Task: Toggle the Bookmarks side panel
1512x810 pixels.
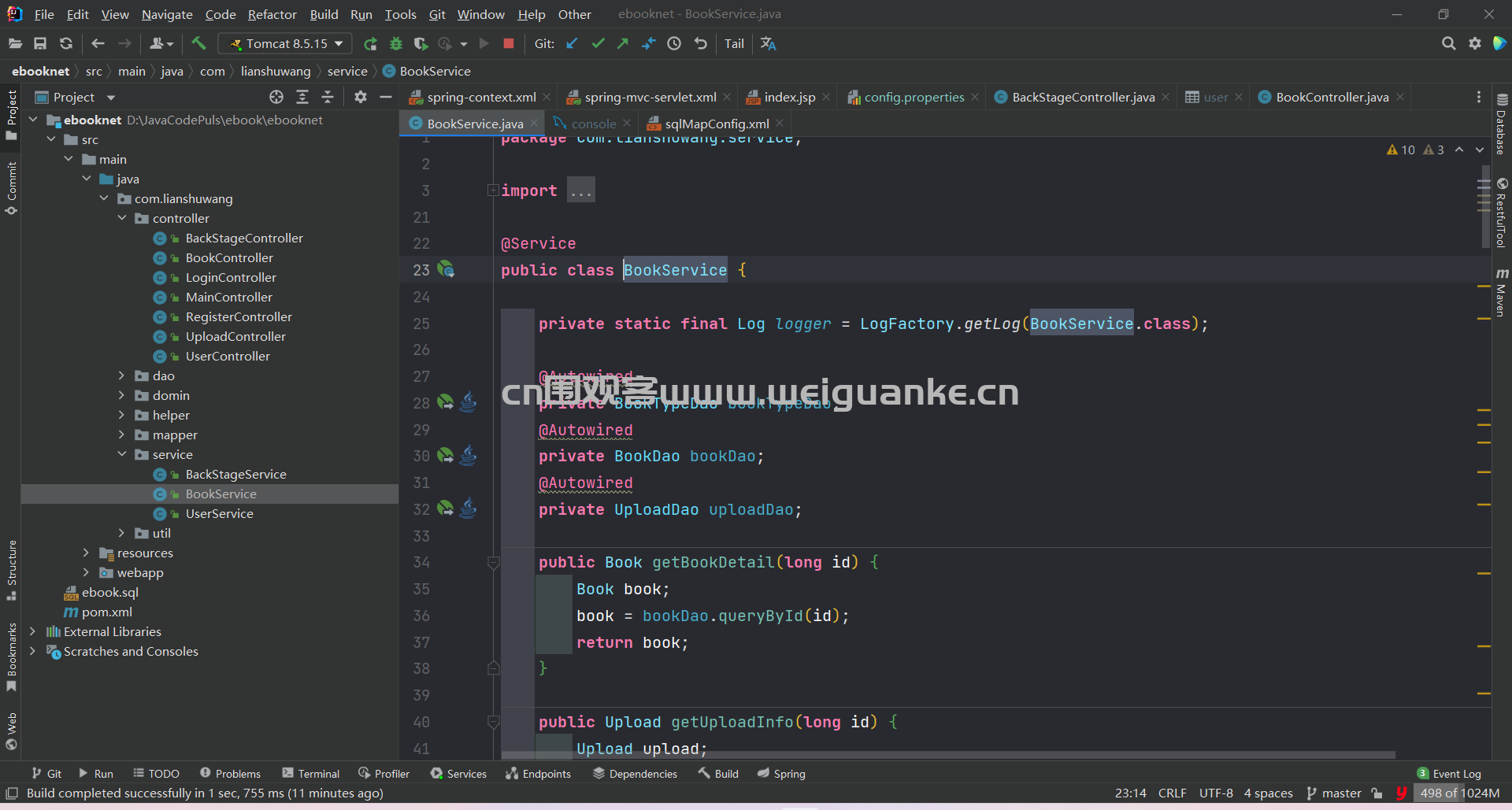Action: 11,657
